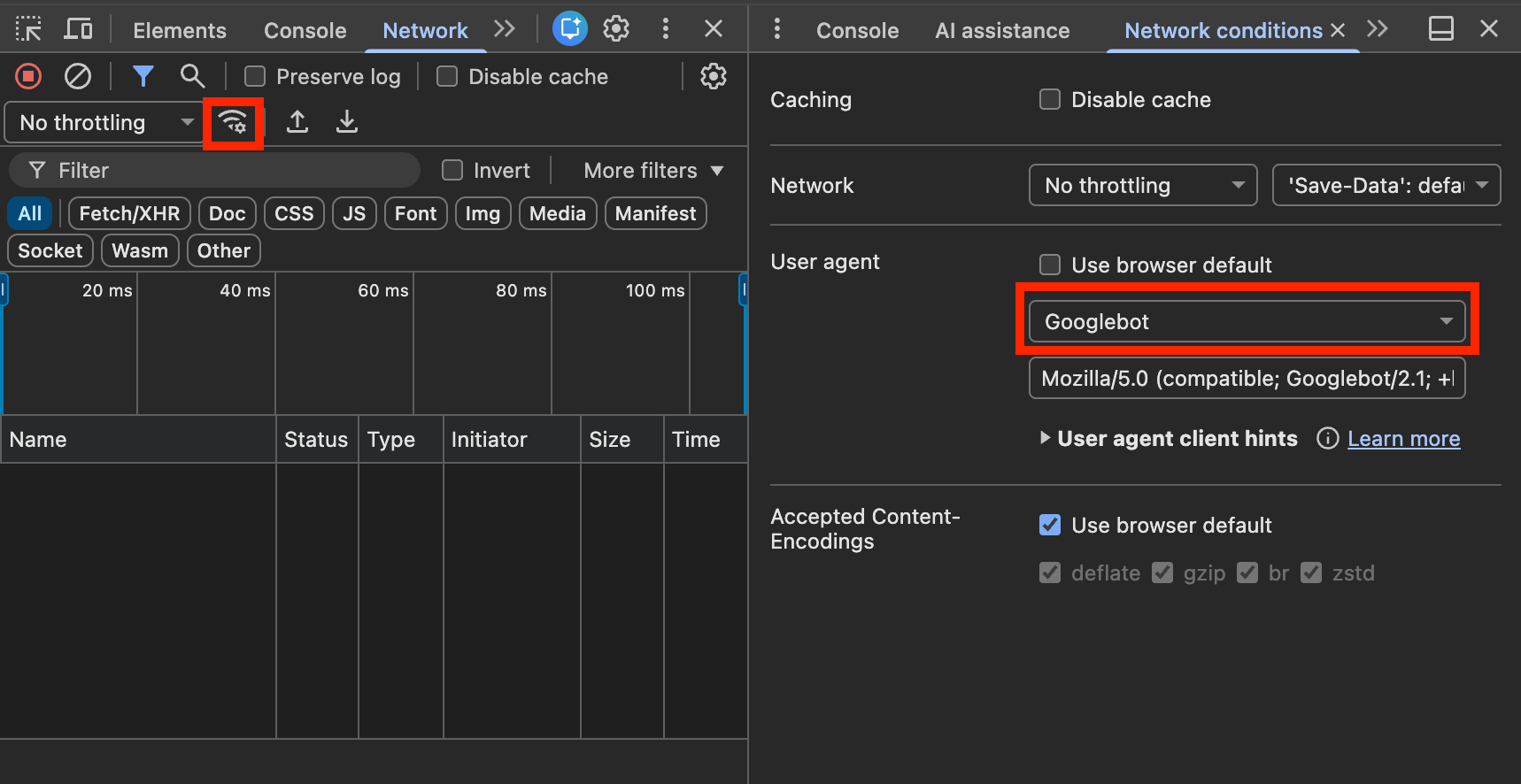The height and width of the screenshot is (784, 1521).
Task: Filter requests by Fetch/XHR type
Action: [129, 213]
